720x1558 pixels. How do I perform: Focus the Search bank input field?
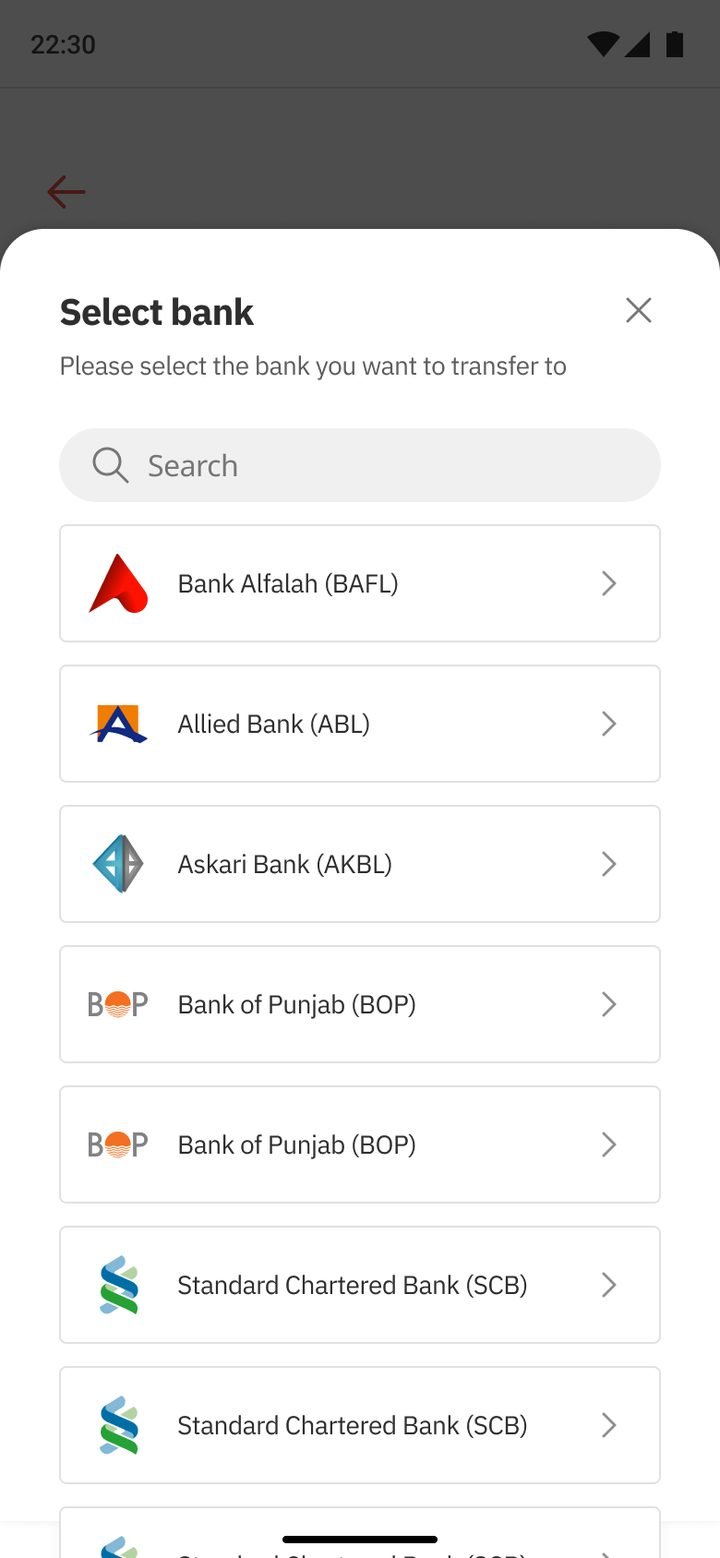tap(360, 465)
